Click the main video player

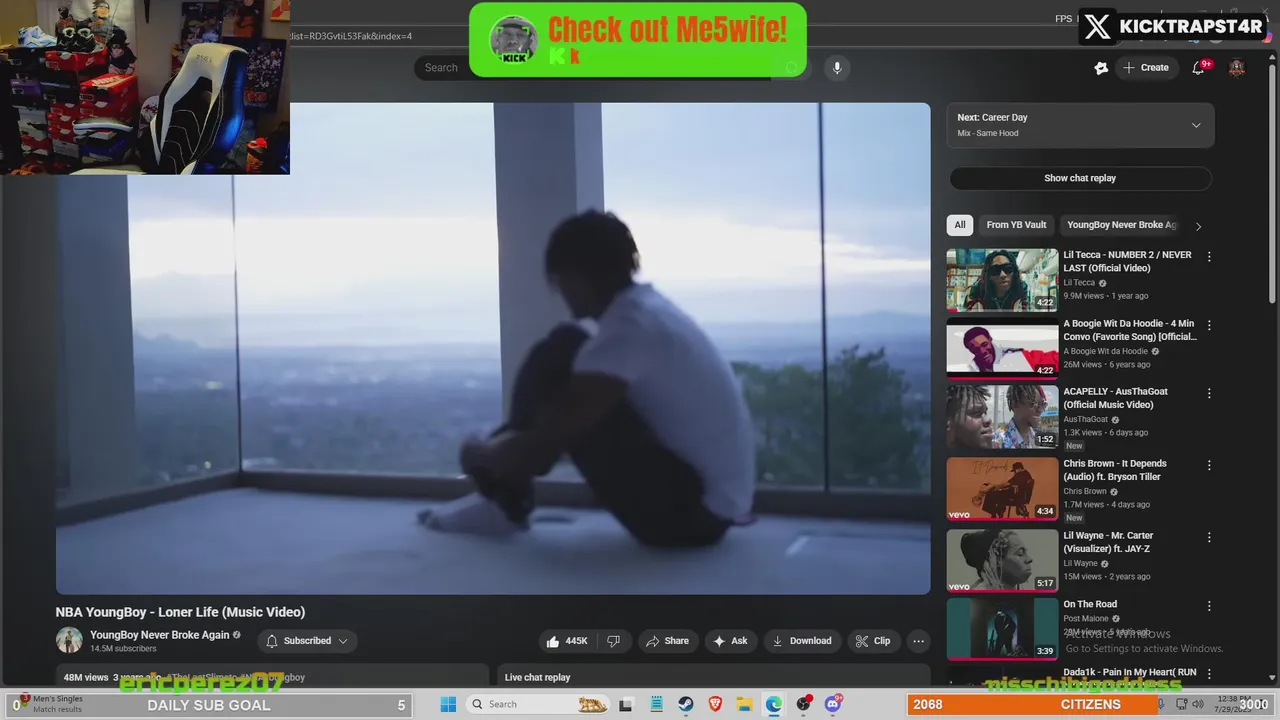tap(493, 348)
